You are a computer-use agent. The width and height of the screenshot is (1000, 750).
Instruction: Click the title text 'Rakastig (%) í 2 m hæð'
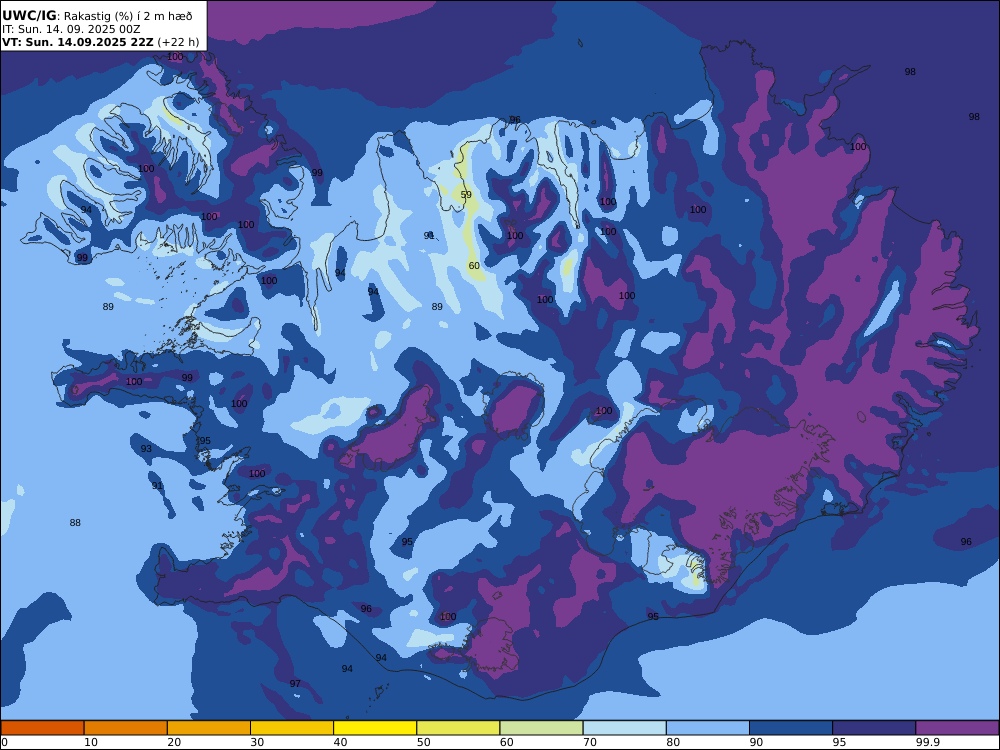[128, 17]
